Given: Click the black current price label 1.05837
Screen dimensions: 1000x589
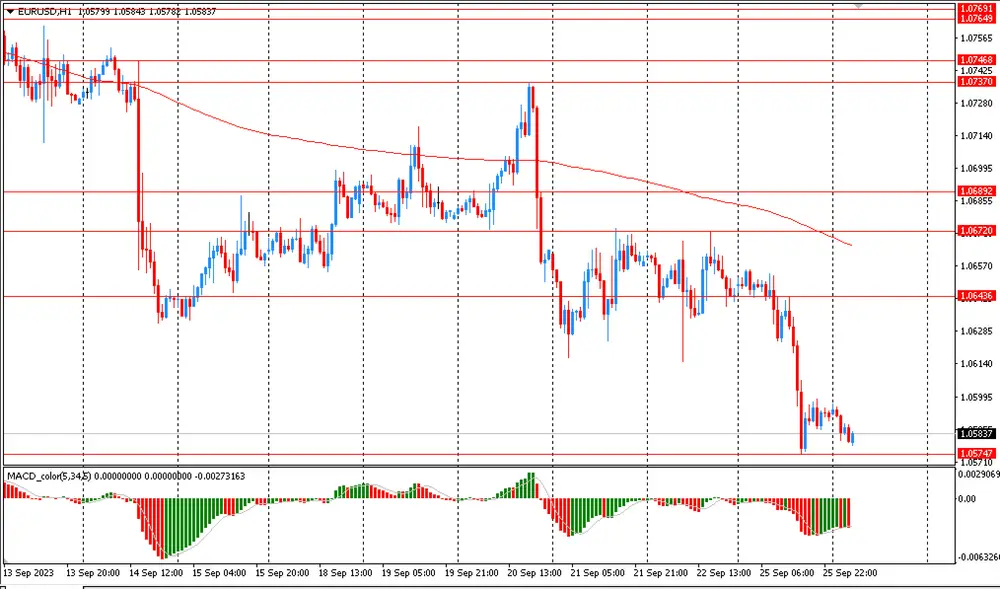Looking at the screenshot, I should (x=976, y=434).
